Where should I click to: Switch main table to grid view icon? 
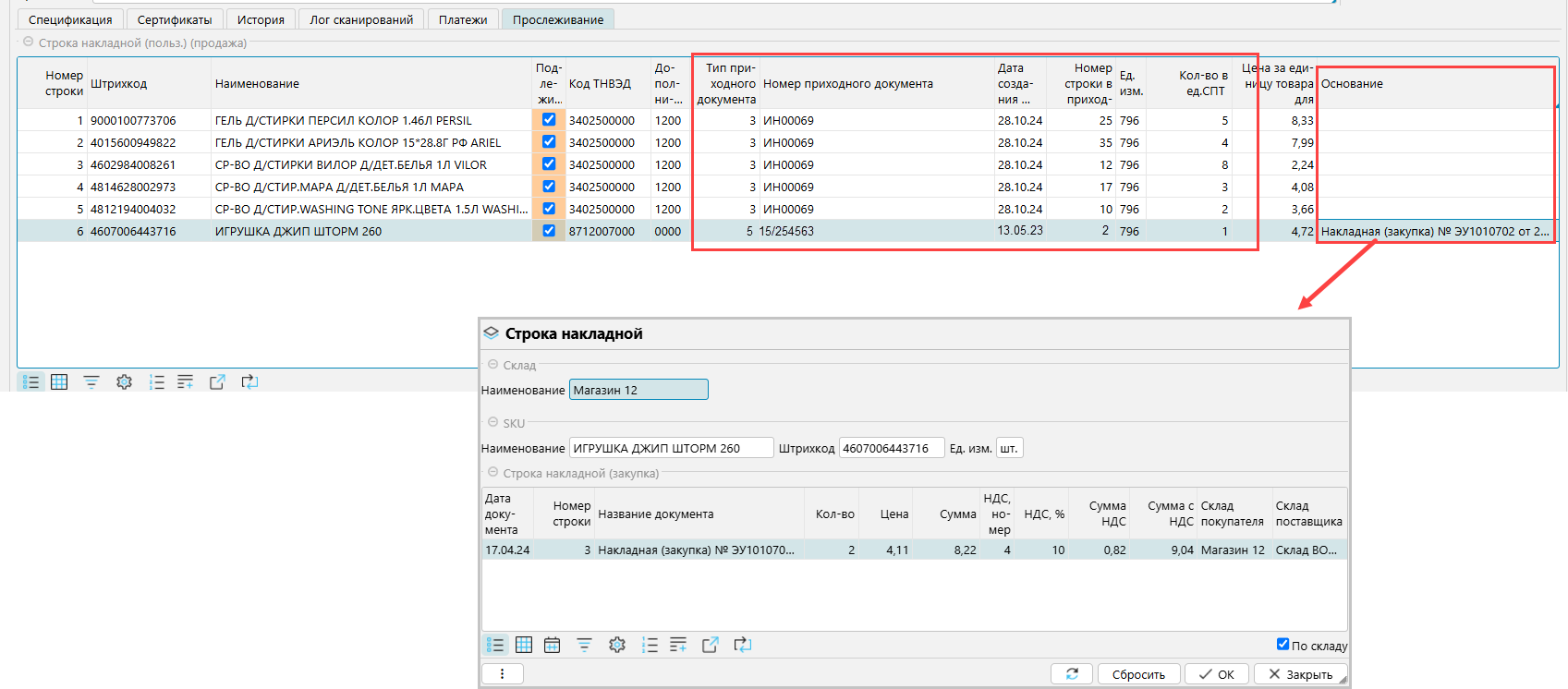click(x=59, y=381)
